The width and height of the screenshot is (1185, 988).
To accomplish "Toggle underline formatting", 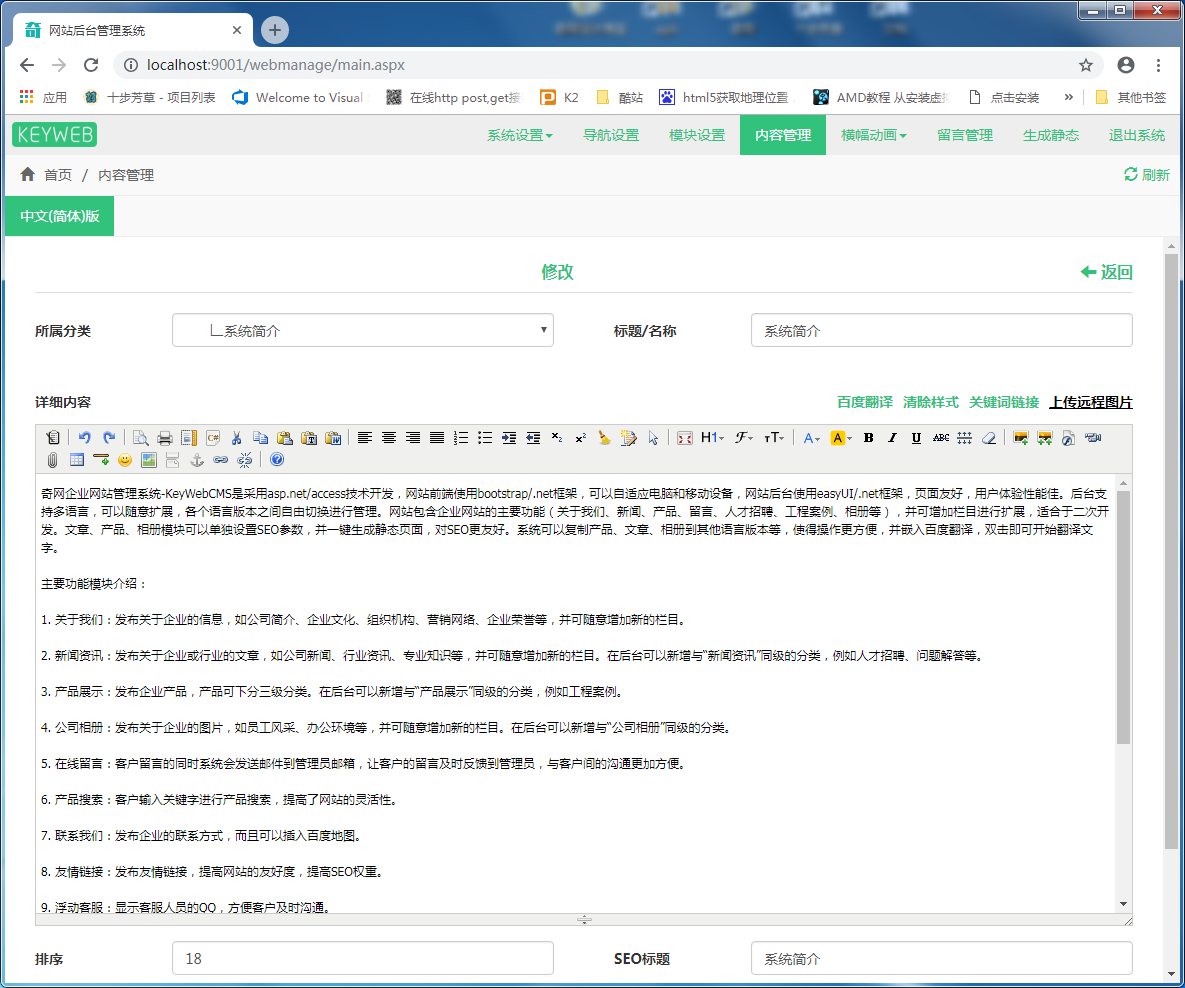I will pos(917,438).
